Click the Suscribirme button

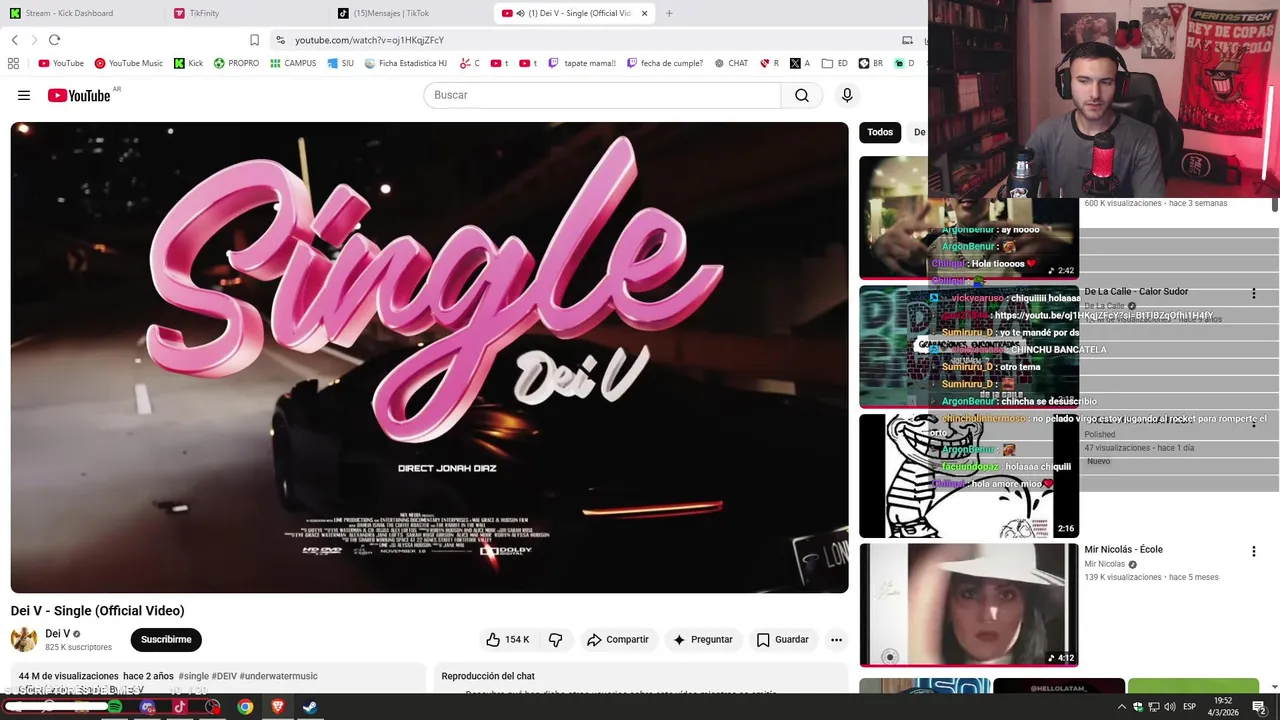(x=166, y=640)
